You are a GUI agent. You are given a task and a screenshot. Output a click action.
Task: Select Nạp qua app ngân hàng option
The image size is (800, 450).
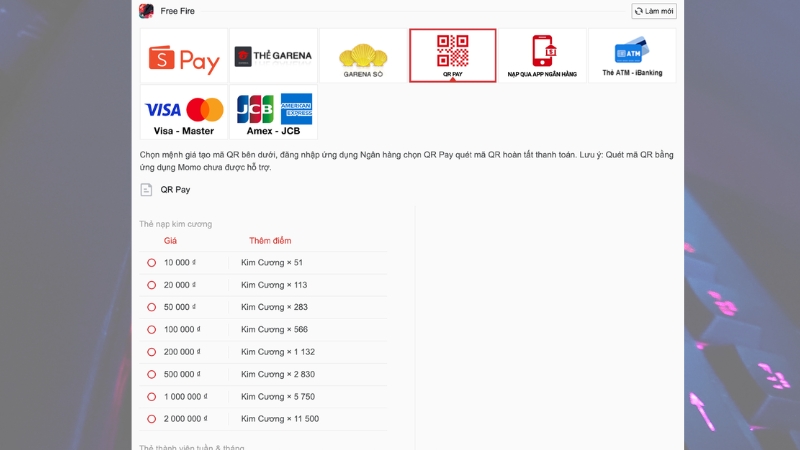(542, 56)
